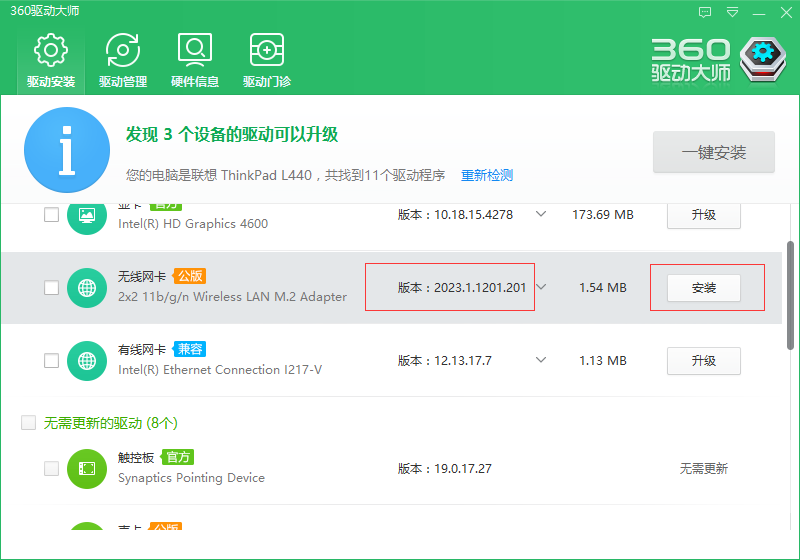
Task: Click the Synaptics Pointing Device text
Action: (x=191, y=478)
